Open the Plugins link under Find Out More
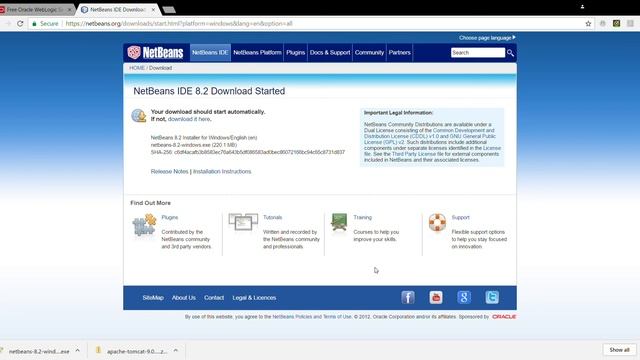The width and height of the screenshot is (640, 360). 170,218
